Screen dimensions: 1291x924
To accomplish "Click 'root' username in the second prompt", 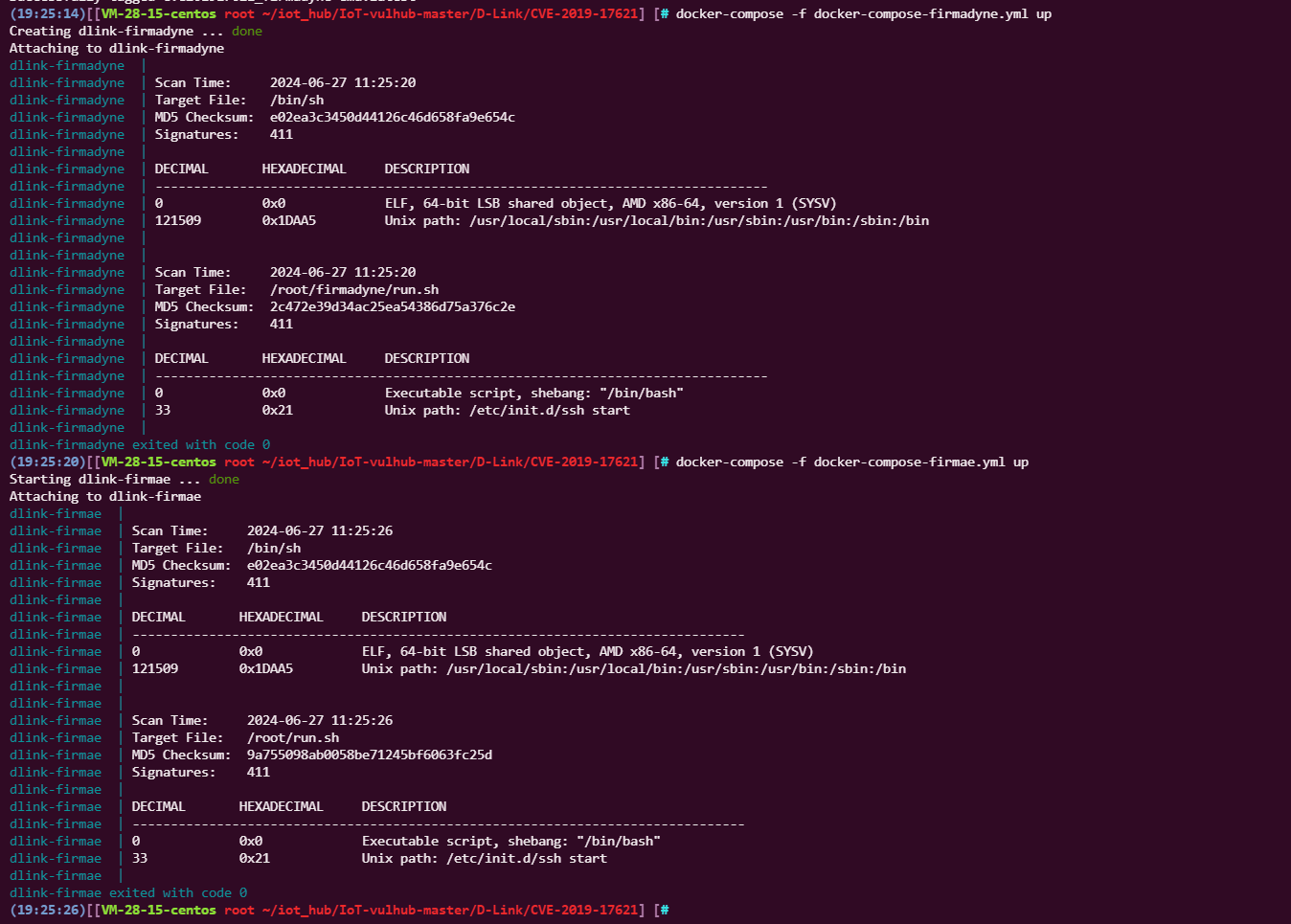I will (x=238, y=462).
